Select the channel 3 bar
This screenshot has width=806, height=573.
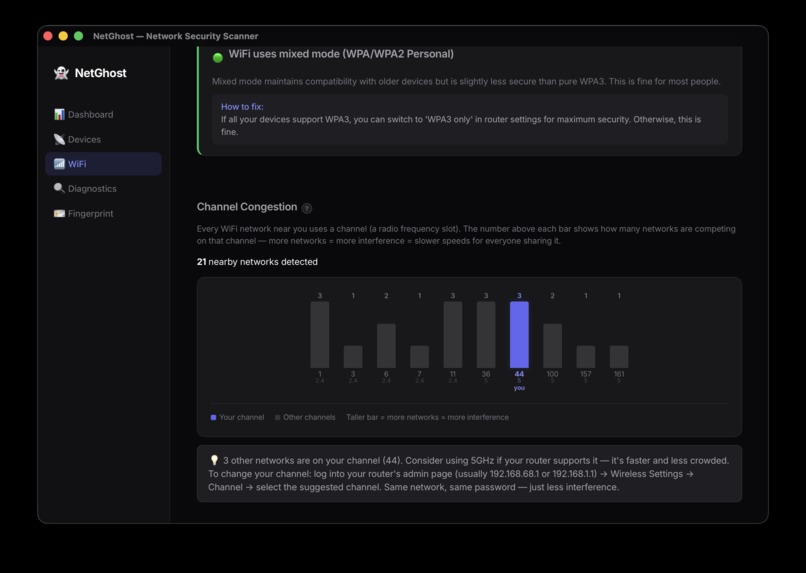(x=353, y=357)
